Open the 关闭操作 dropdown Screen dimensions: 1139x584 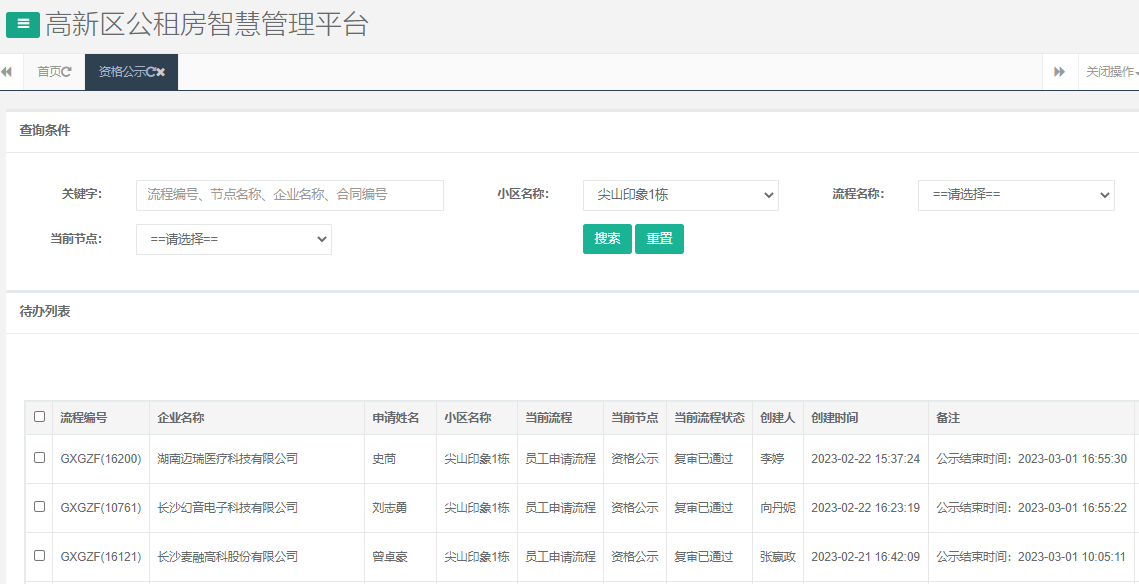pyautogui.click(x=1108, y=71)
